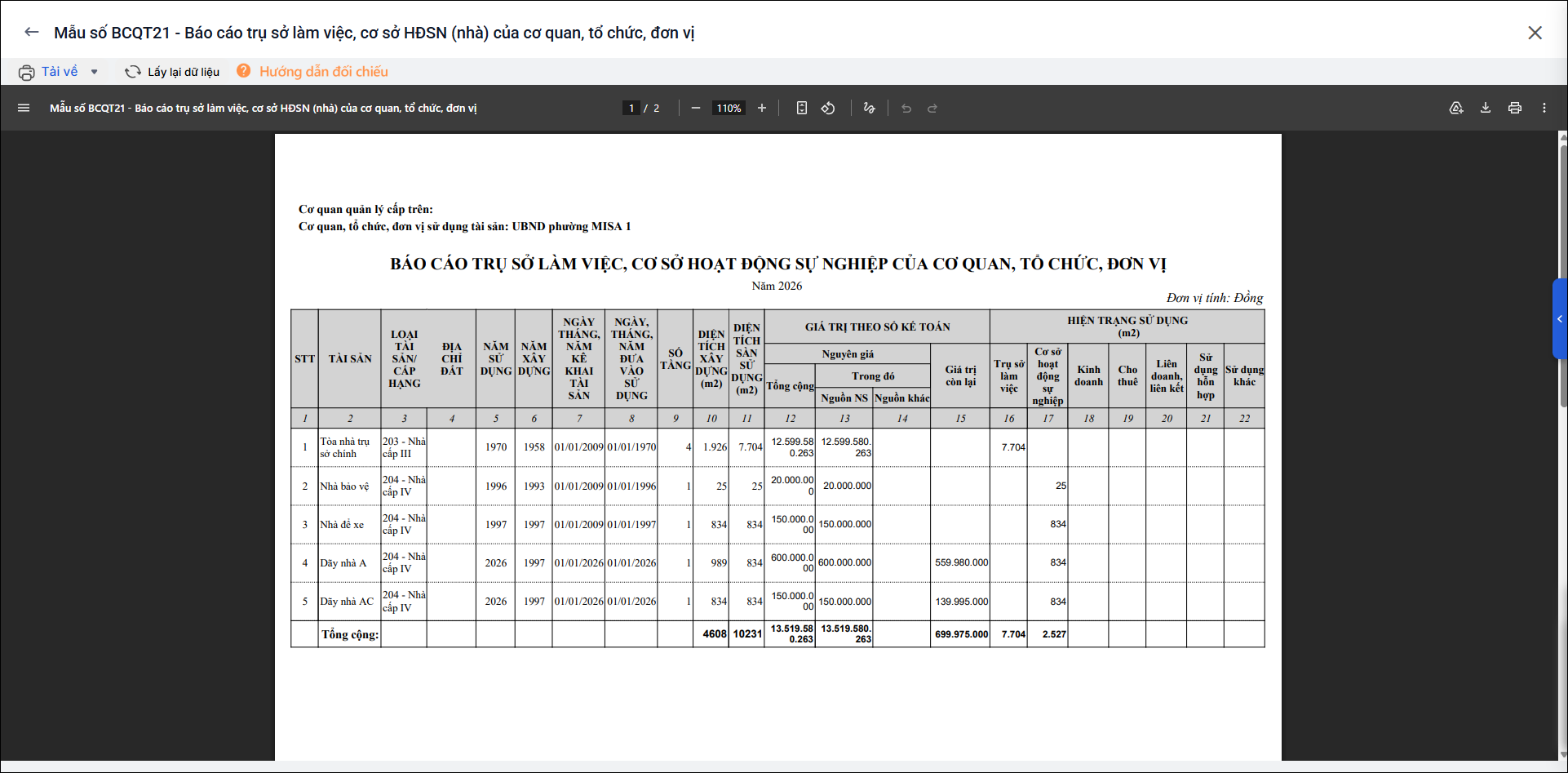Click the 'TÀI SẢN' column header
1568x773 pixels.
click(x=350, y=358)
